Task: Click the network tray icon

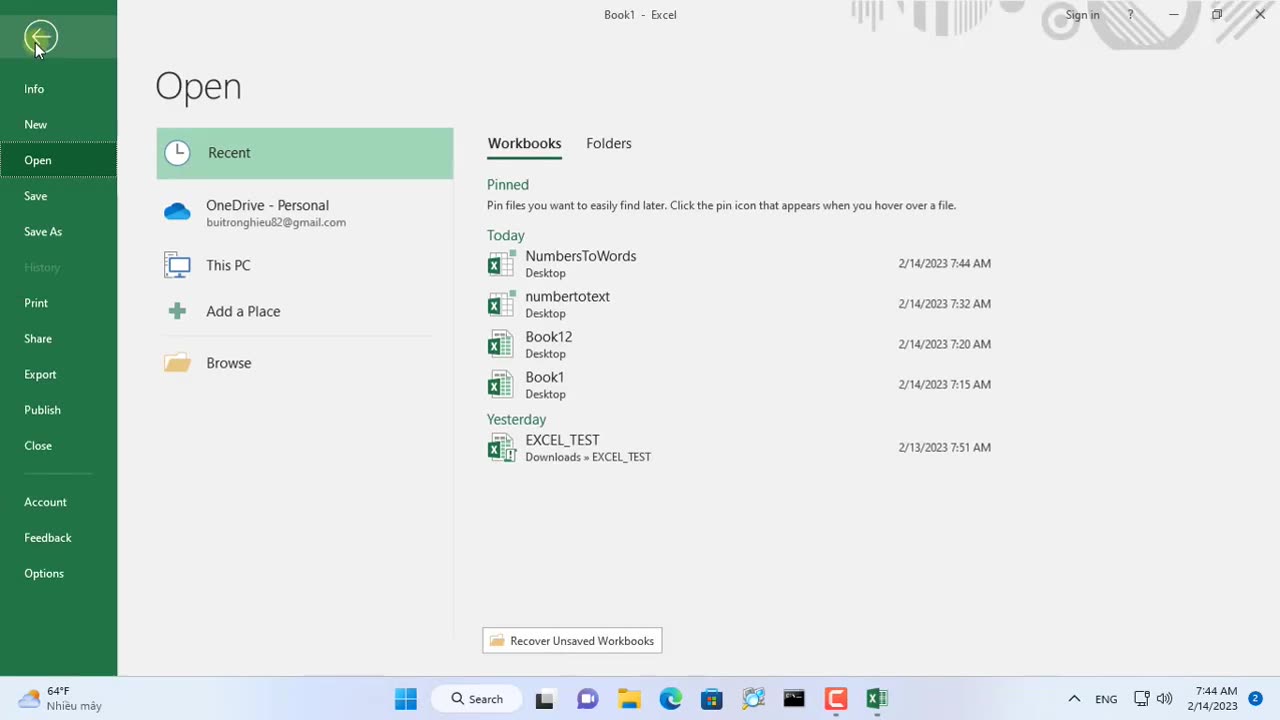Action: point(1141,699)
